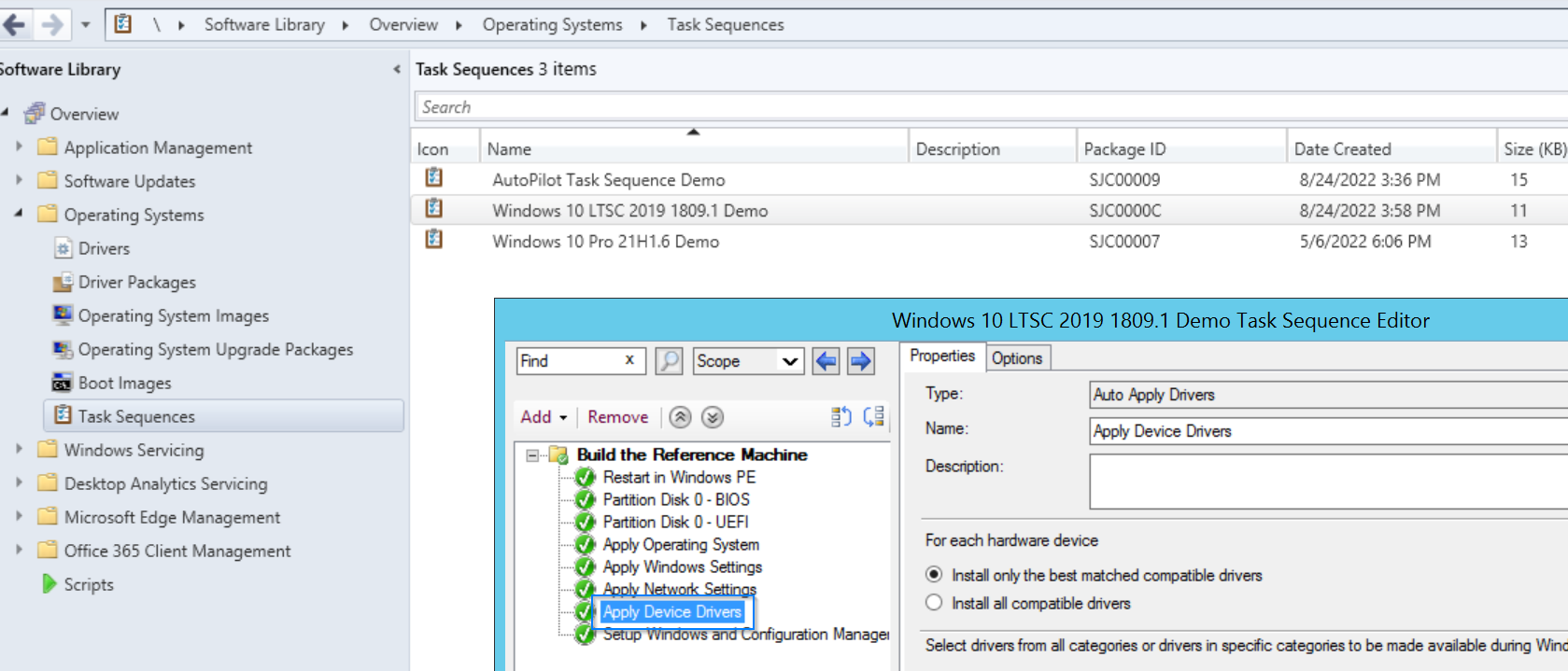Go to next search result arrow
Viewport: 1568px width, 671px height.
[860, 361]
